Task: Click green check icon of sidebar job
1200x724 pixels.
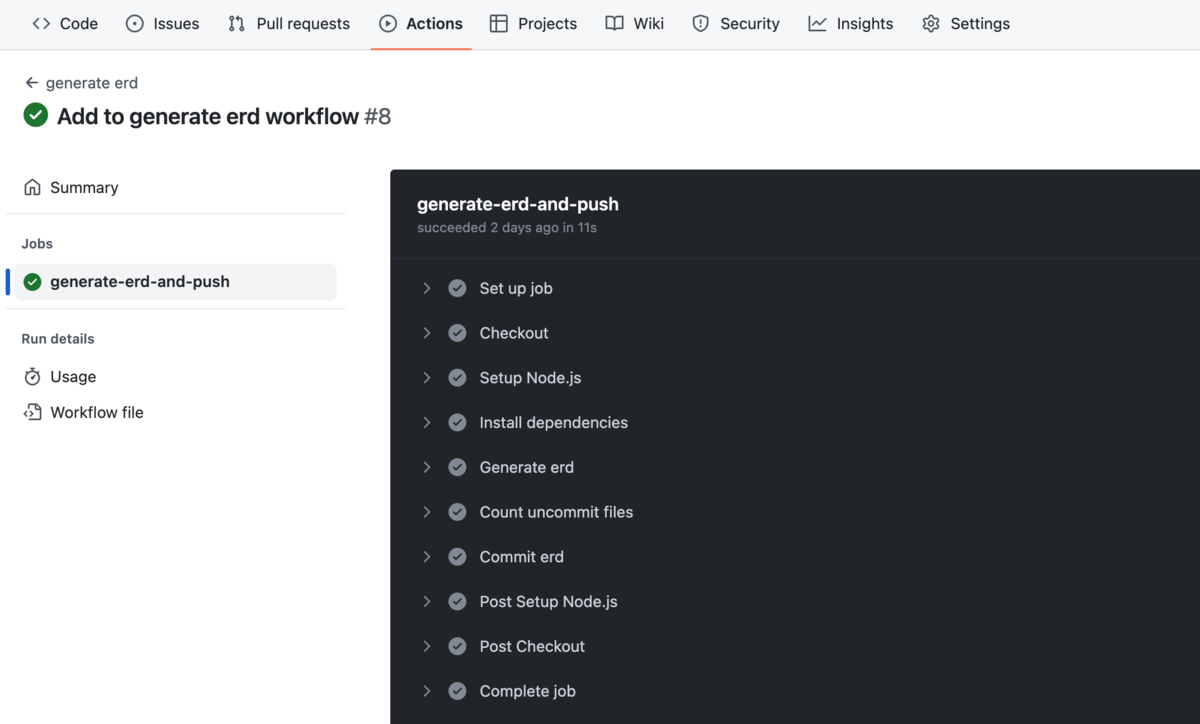Action: (x=32, y=282)
